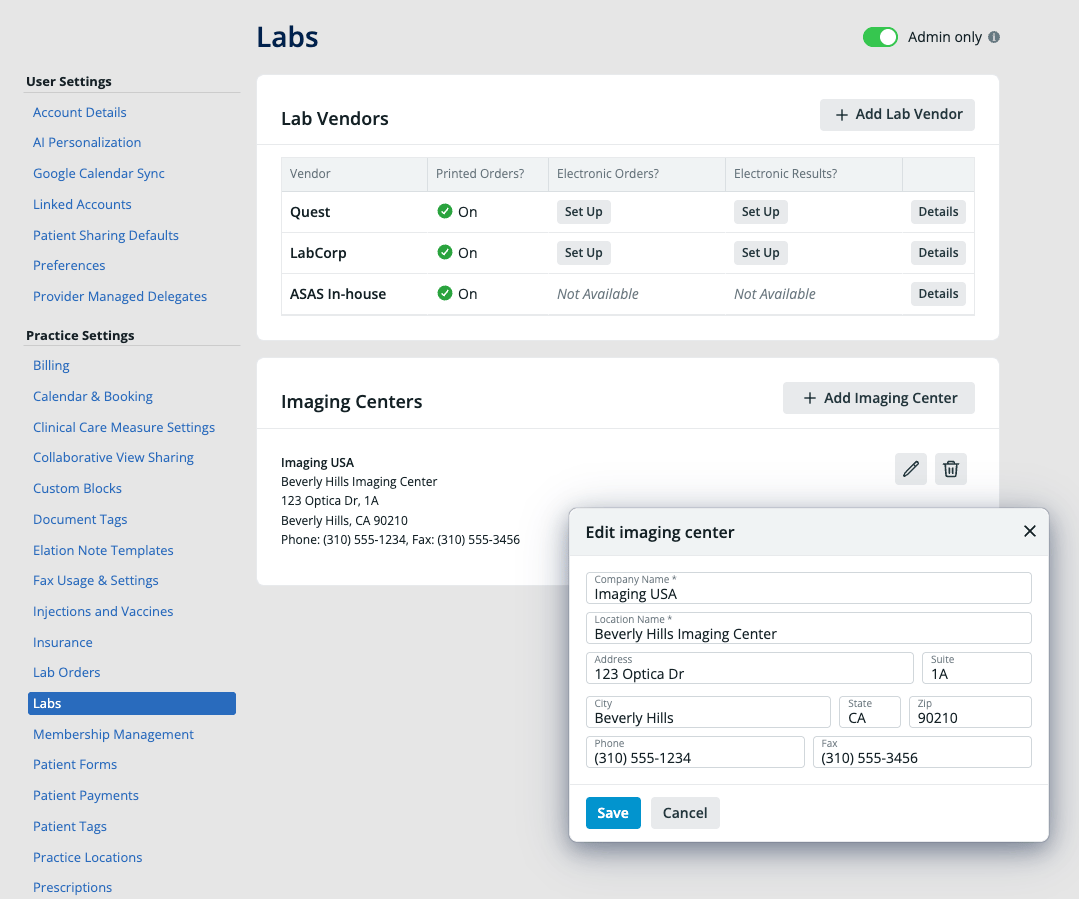Open Elation Note Templates
This screenshot has height=899, width=1079.
coord(103,551)
